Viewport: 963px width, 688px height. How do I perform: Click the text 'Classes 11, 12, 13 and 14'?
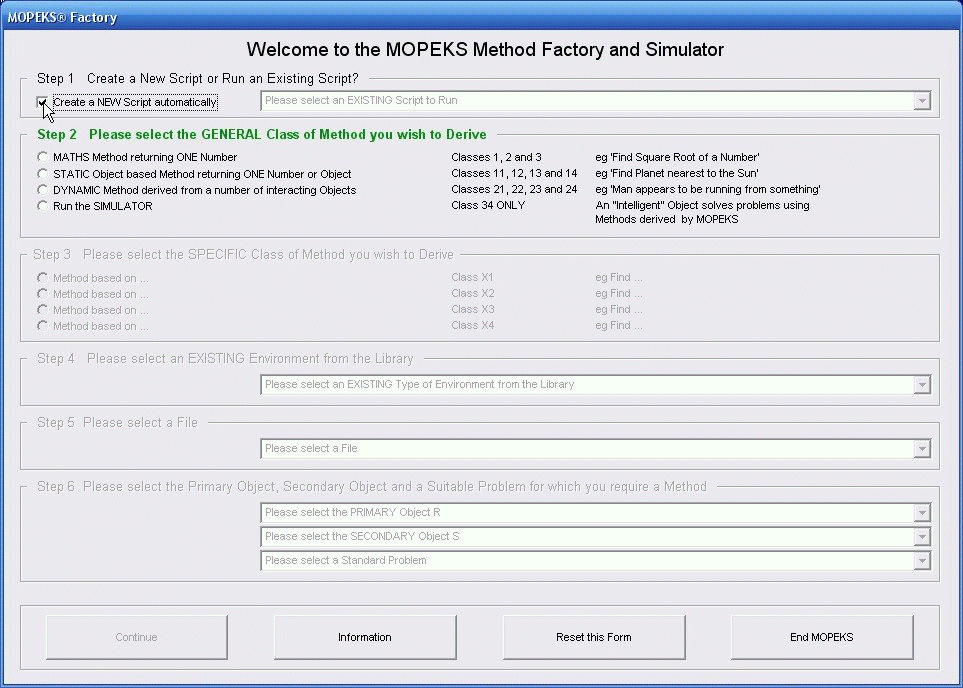point(514,173)
